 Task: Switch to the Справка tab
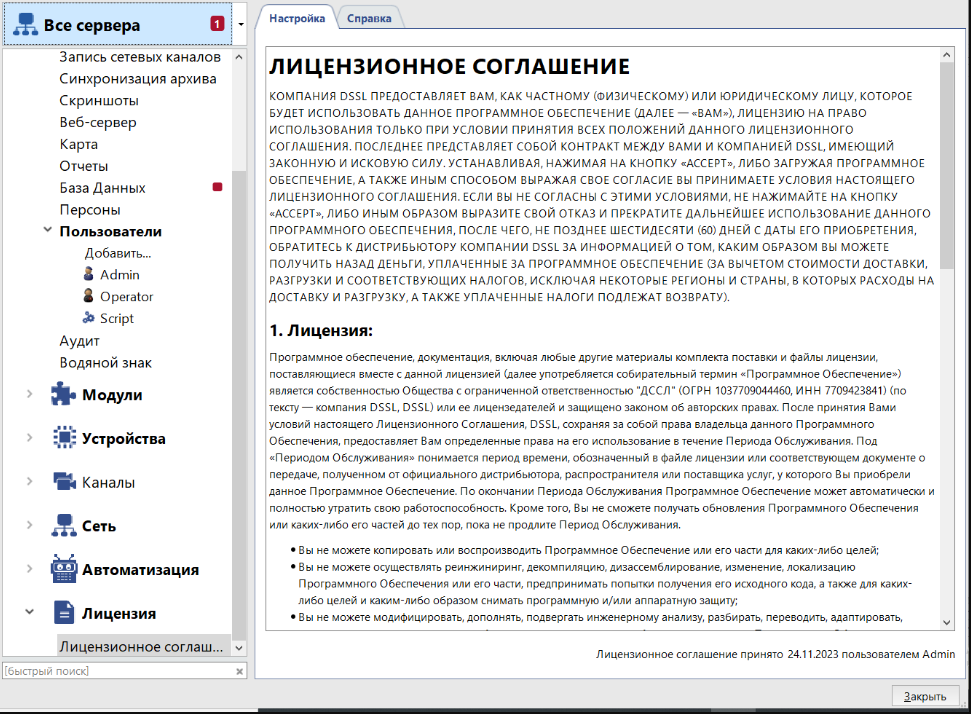point(369,18)
